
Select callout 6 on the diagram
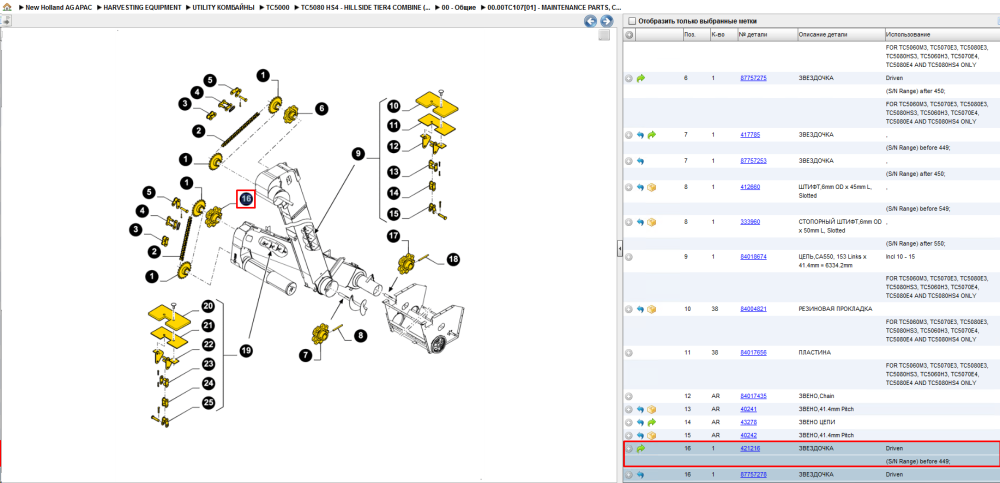point(321,109)
